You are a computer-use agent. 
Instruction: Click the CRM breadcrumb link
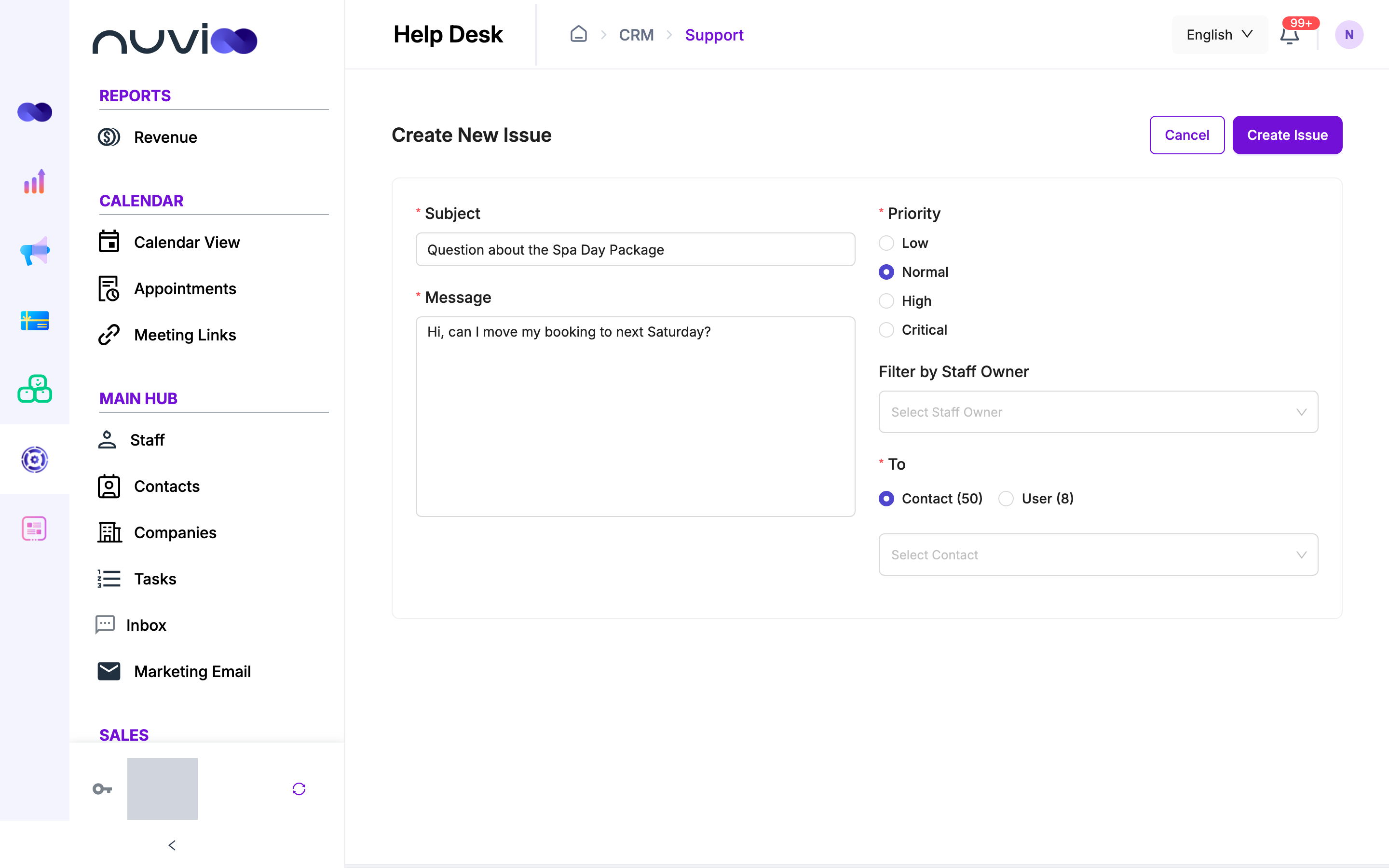click(636, 35)
